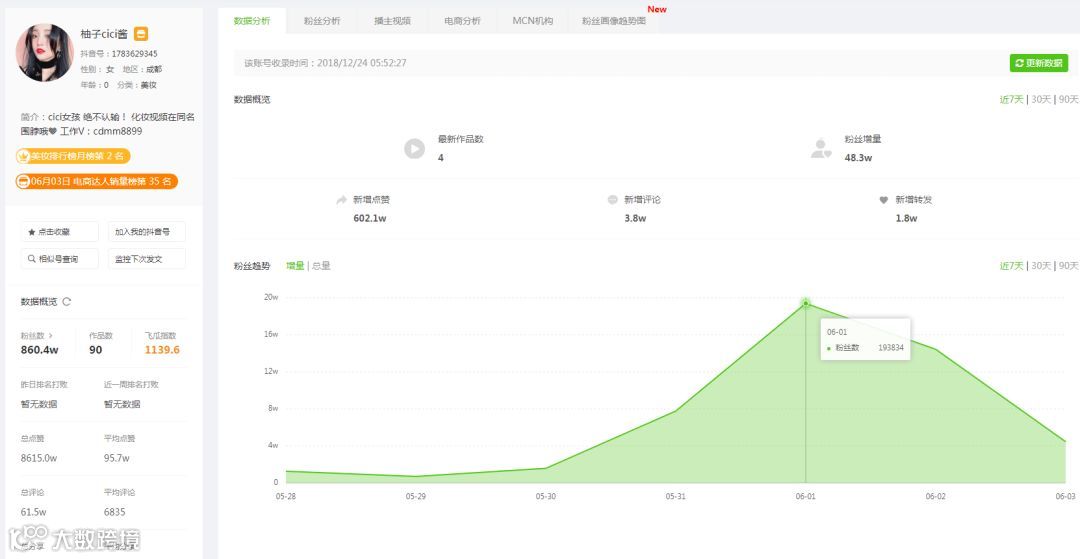Click the green 更新数据 button
The height and width of the screenshot is (559, 1080).
(1039, 63)
